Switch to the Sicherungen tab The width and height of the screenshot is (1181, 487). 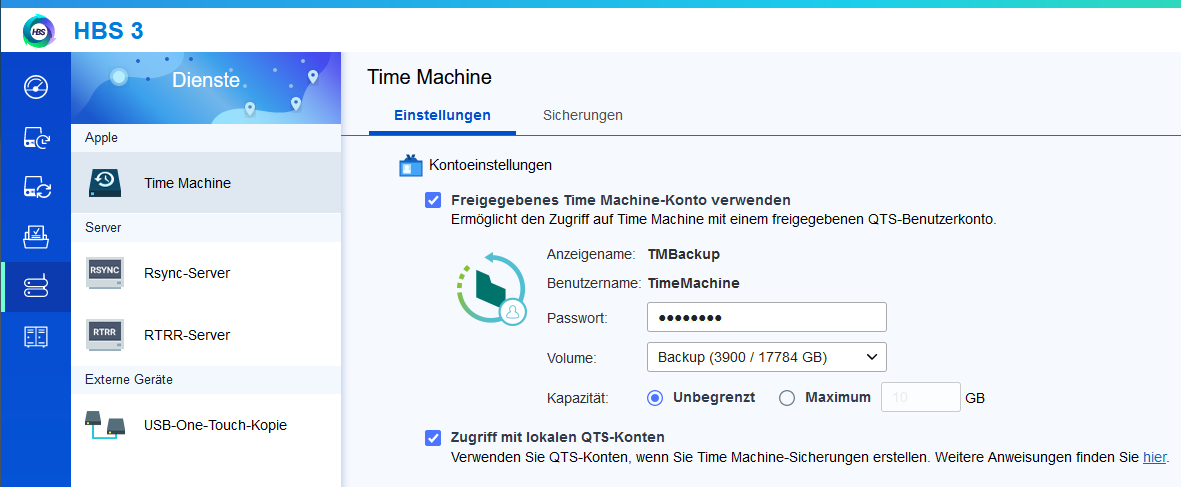click(x=582, y=115)
